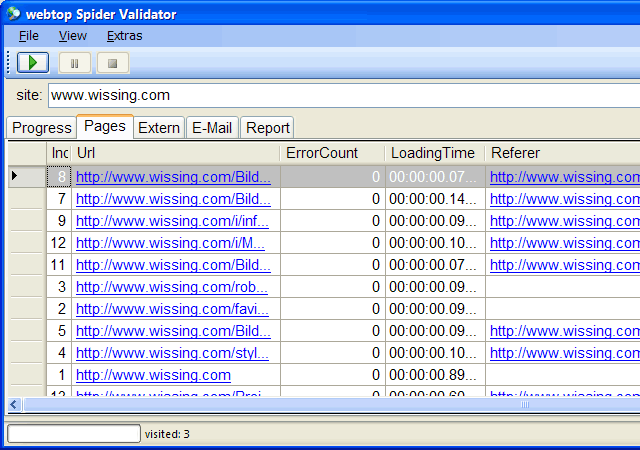This screenshot has width=640, height=450.
Task: Open the Report tab
Action: [268, 128]
